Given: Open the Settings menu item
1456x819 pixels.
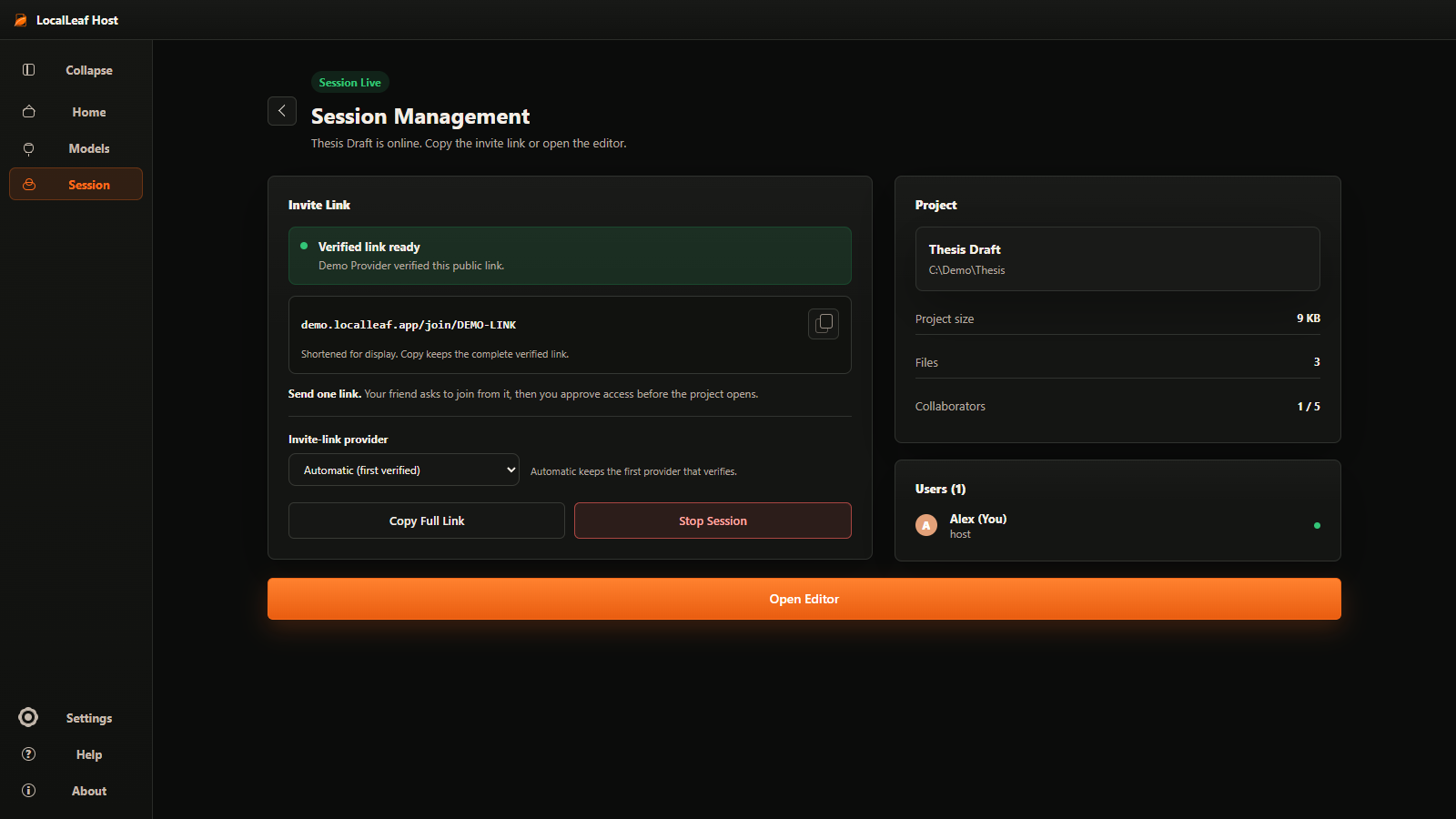Looking at the screenshot, I should [76, 718].
